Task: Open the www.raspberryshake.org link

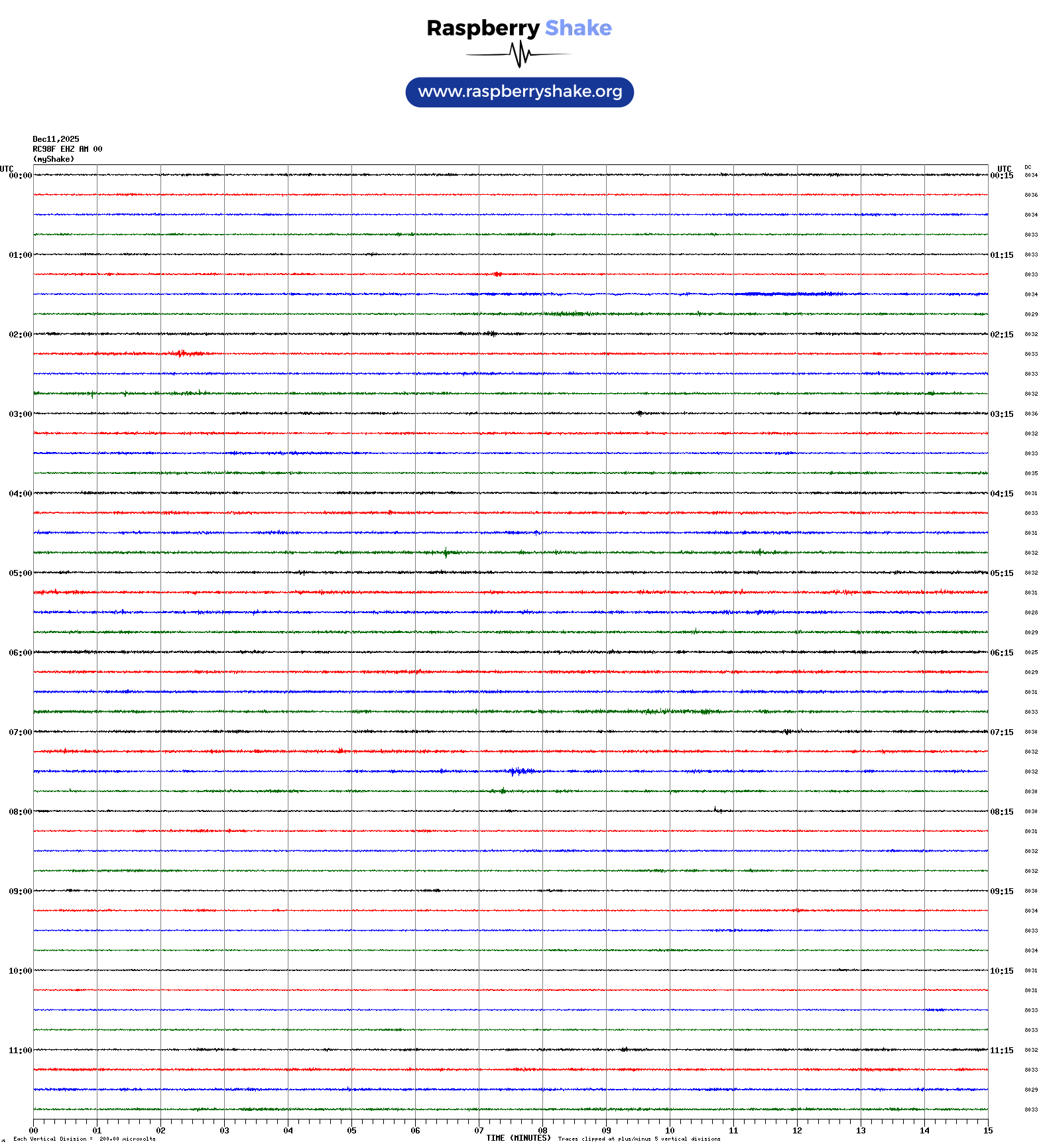Action: (519, 92)
